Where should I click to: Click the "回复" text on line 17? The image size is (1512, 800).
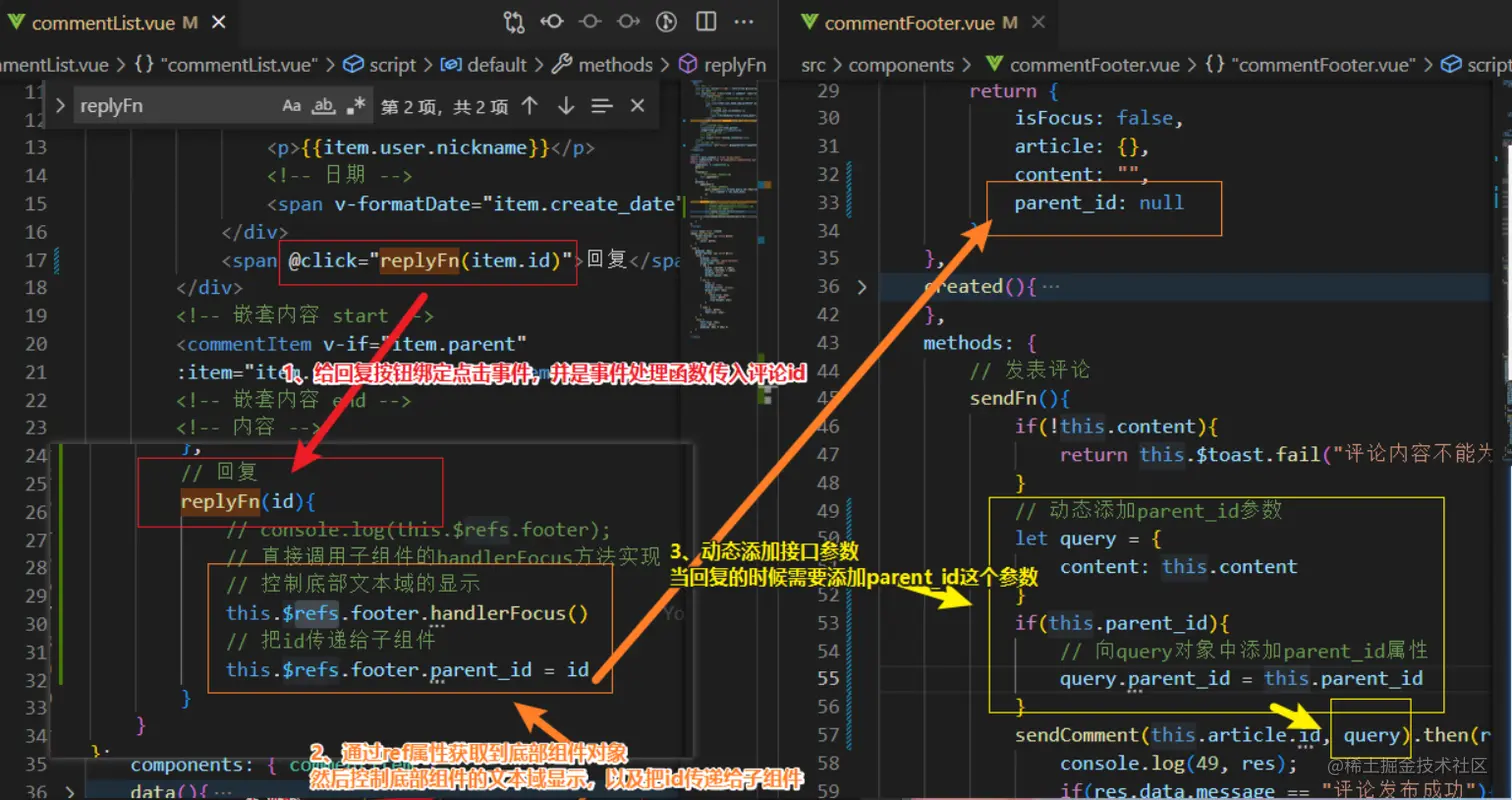[606, 260]
